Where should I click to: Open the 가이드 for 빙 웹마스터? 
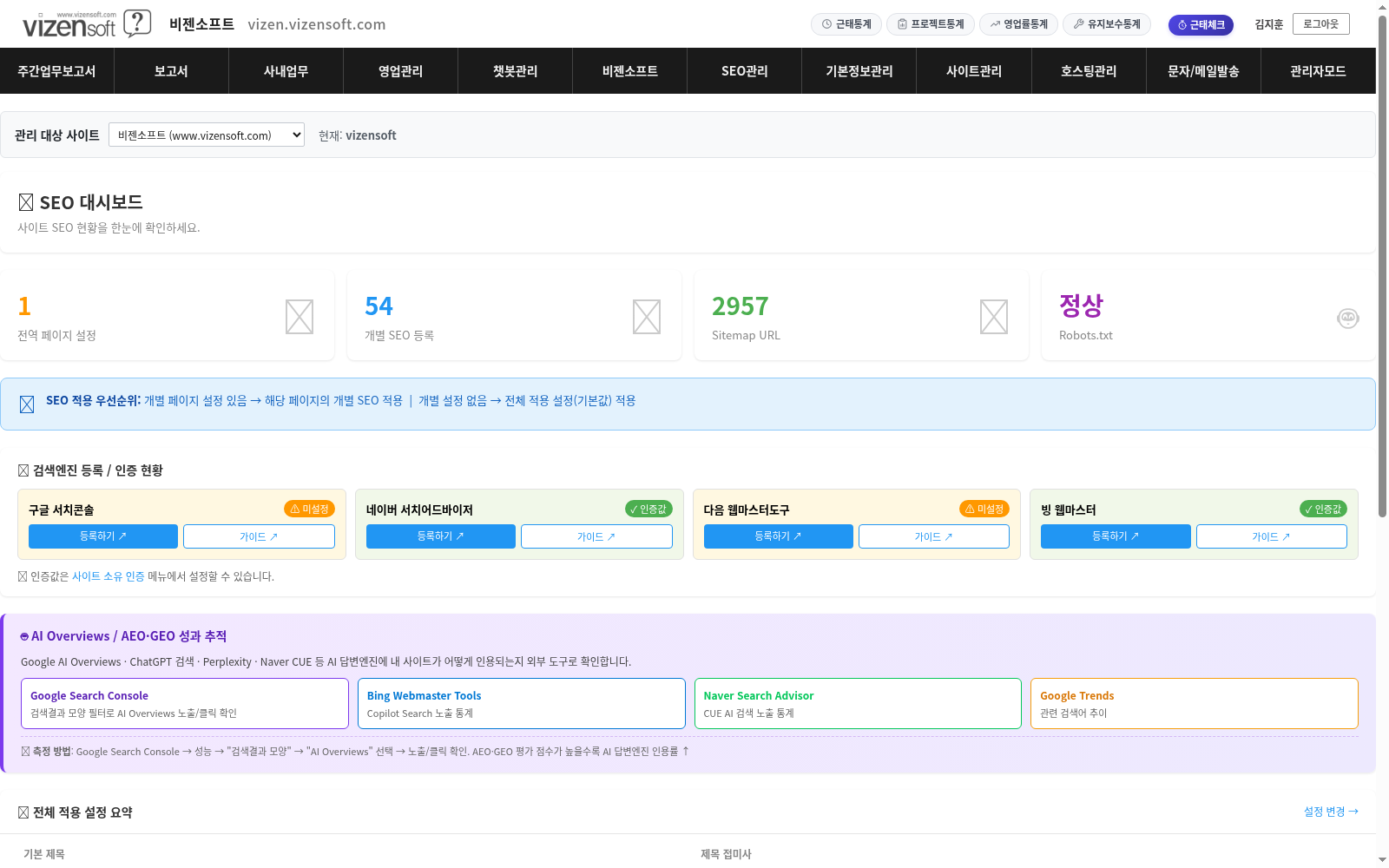click(x=1272, y=536)
